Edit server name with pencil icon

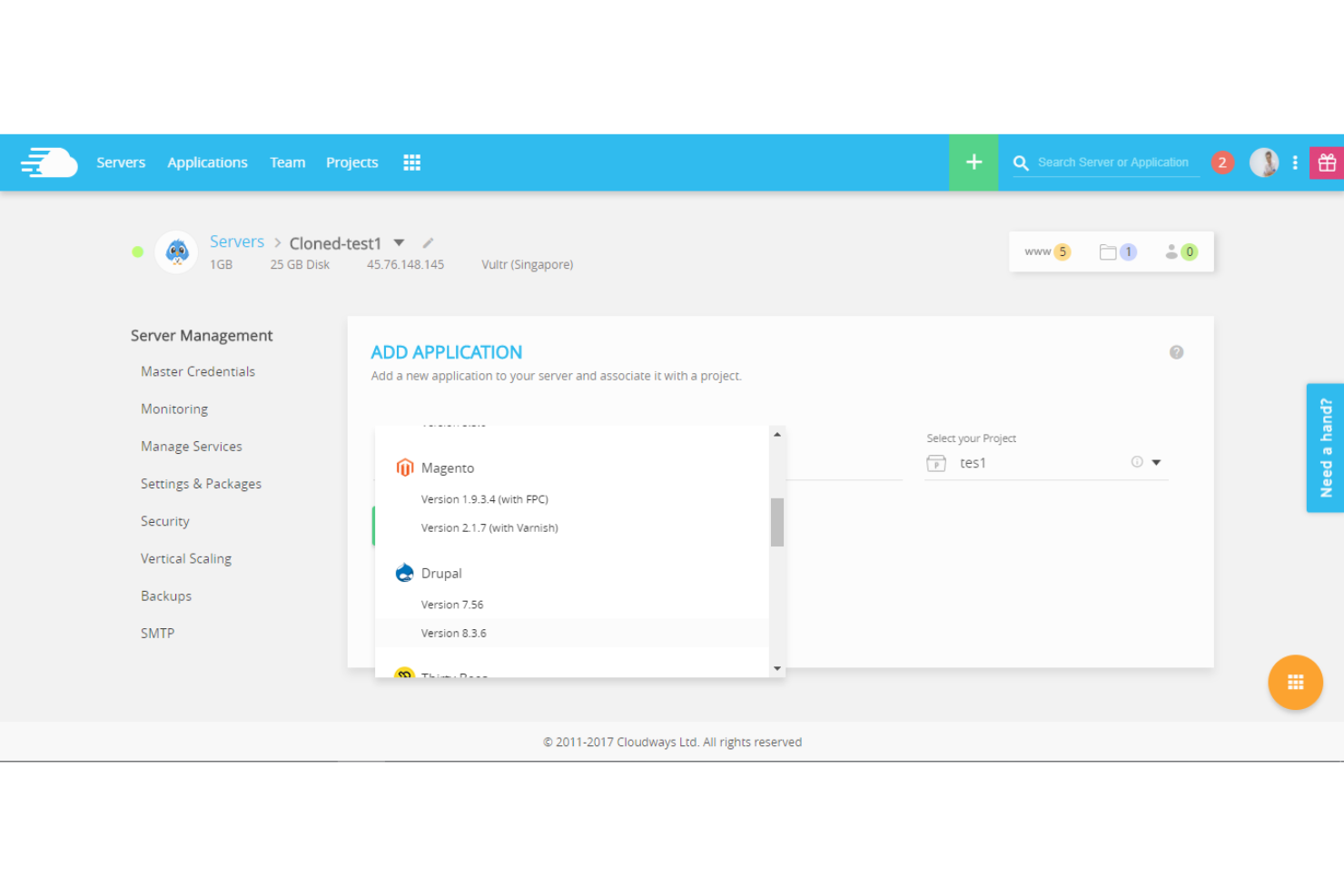pyautogui.click(x=428, y=242)
